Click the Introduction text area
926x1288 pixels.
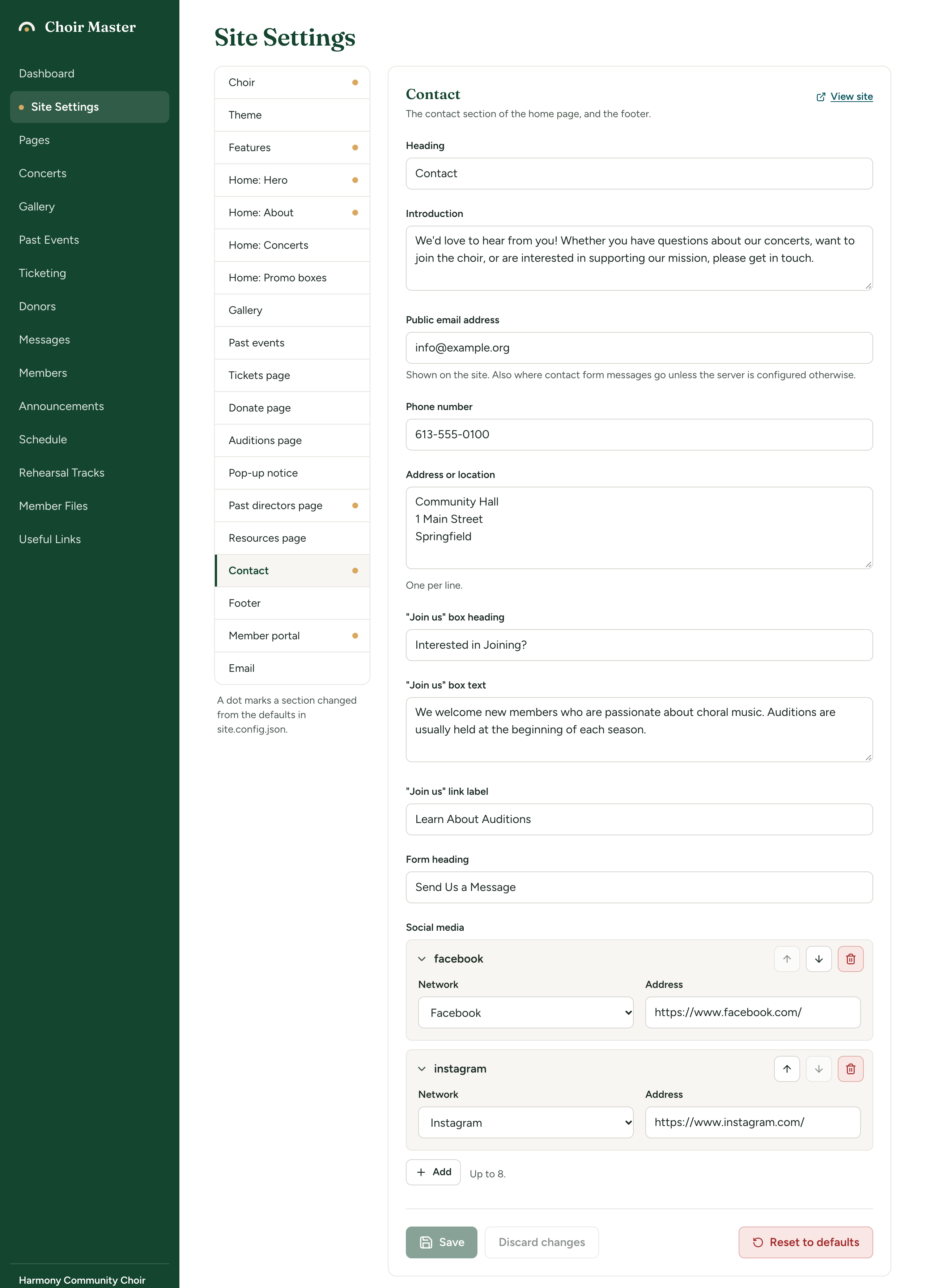tap(639, 259)
